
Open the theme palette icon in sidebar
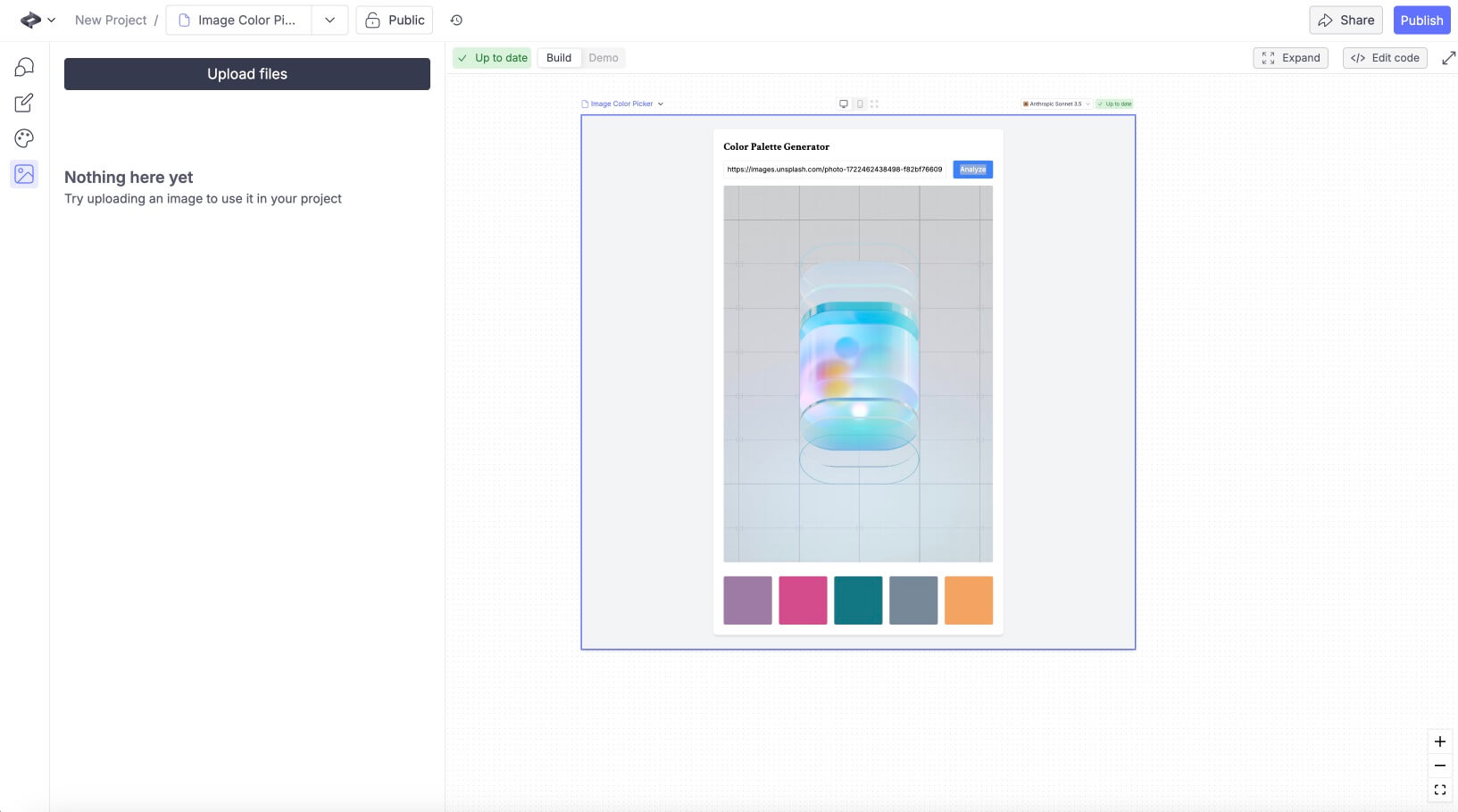(24, 138)
